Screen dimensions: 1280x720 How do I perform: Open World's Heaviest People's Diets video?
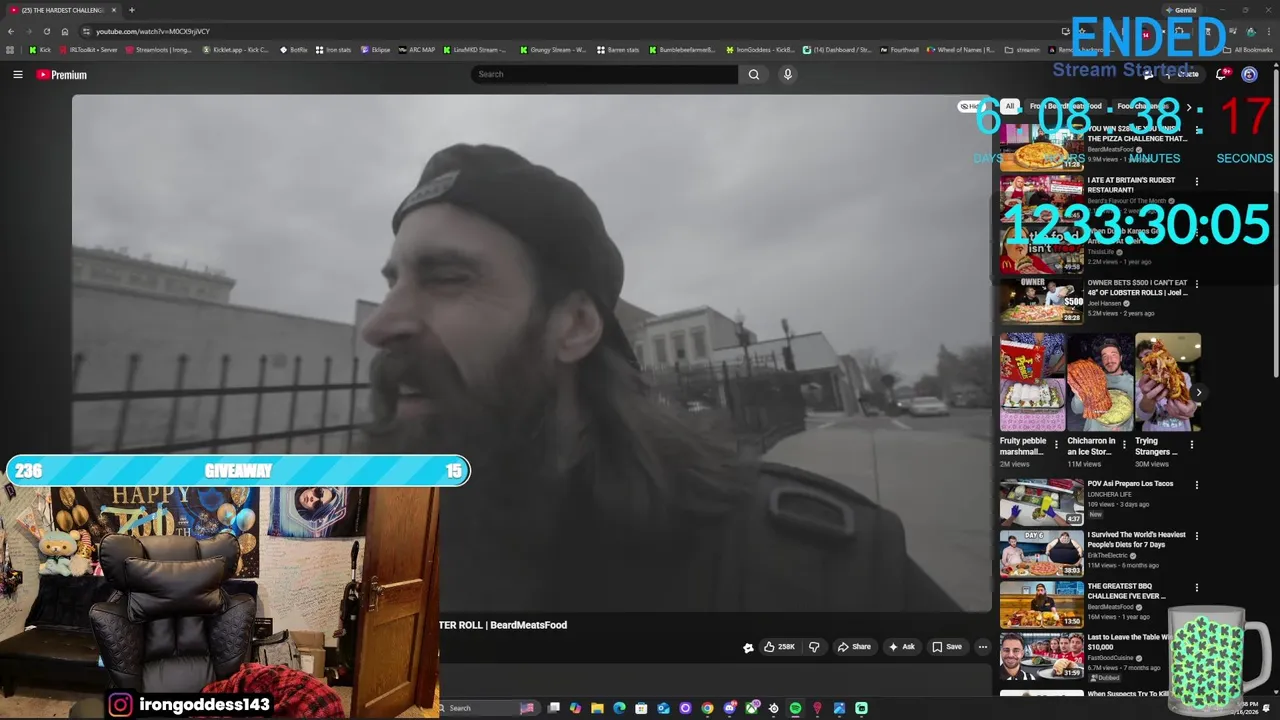pos(1137,539)
